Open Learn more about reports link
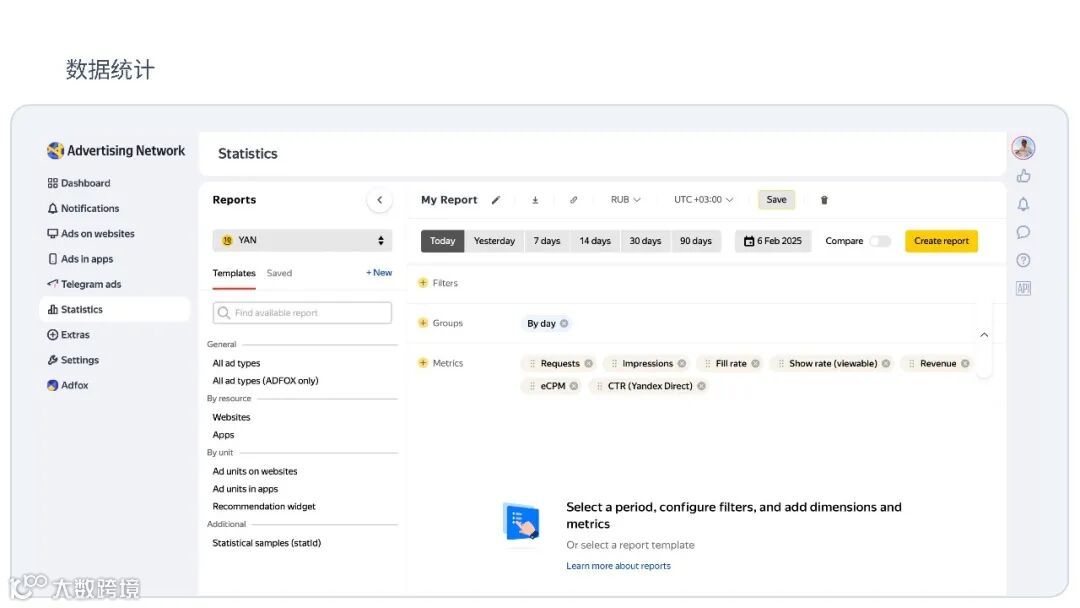The height and width of the screenshot is (608, 1080). point(618,566)
